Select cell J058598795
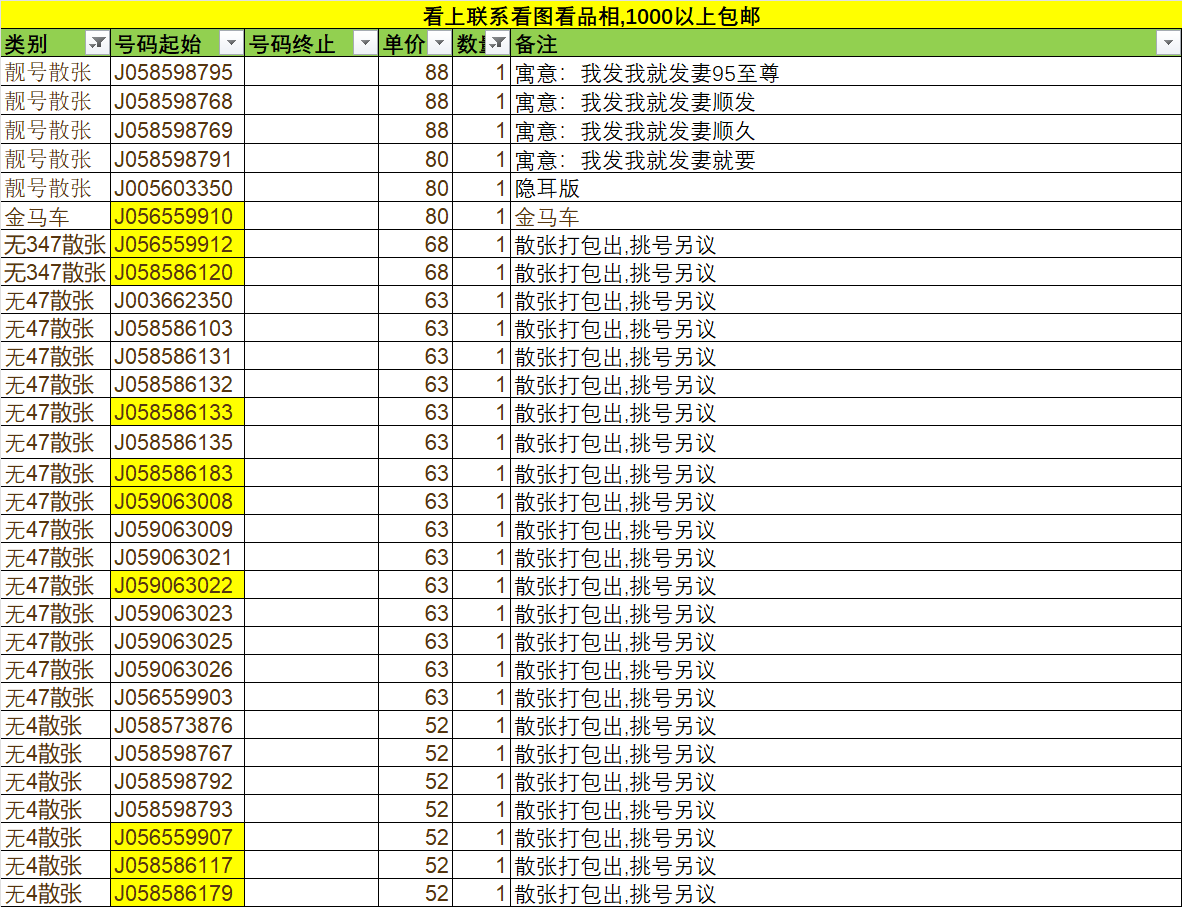The width and height of the screenshot is (1182, 907). 178,72
